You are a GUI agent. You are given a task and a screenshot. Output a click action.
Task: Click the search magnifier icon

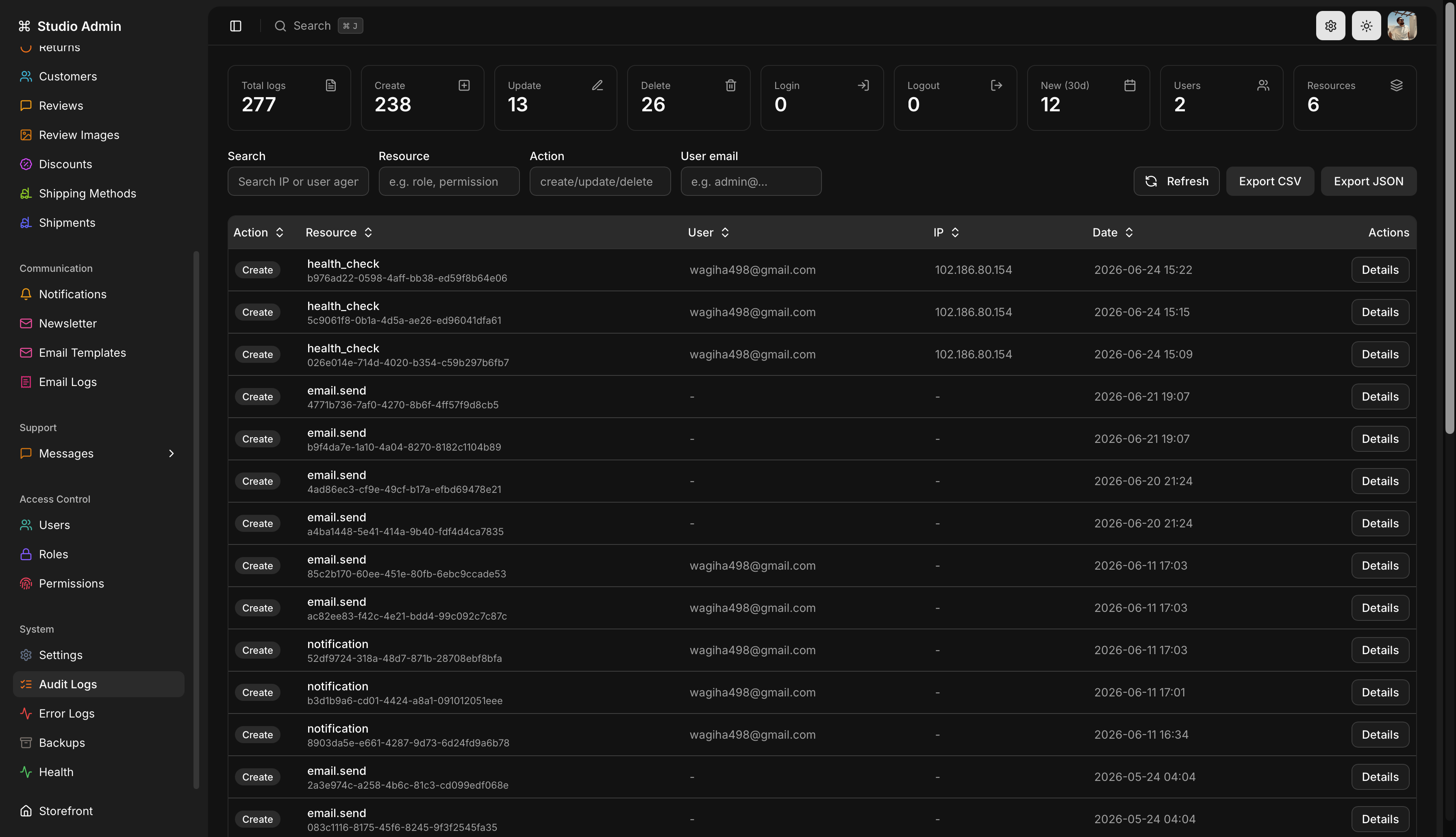click(x=280, y=26)
